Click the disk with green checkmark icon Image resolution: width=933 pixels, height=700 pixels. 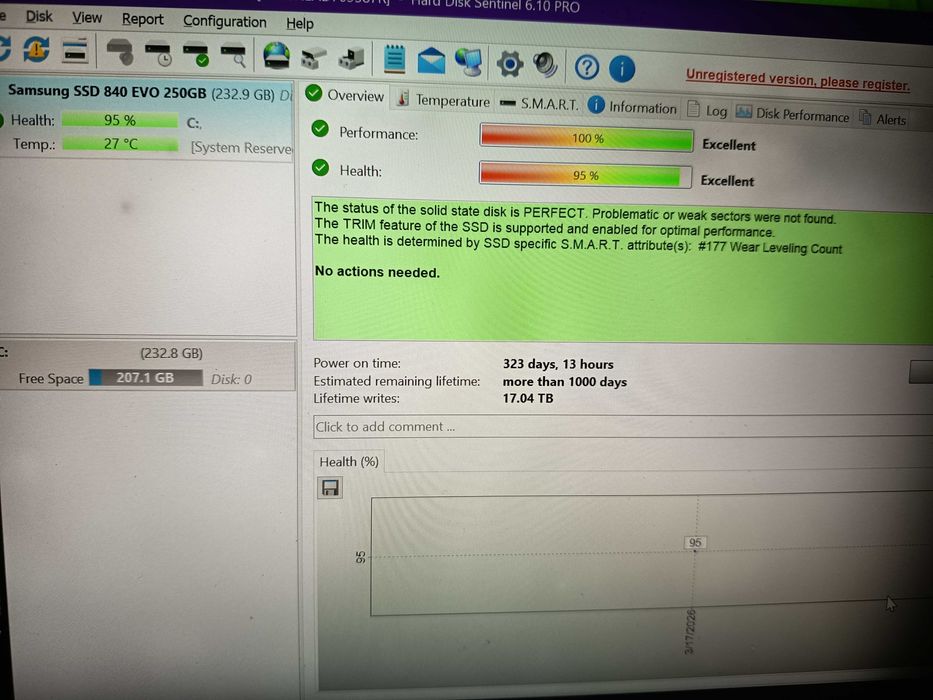tap(196, 54)
